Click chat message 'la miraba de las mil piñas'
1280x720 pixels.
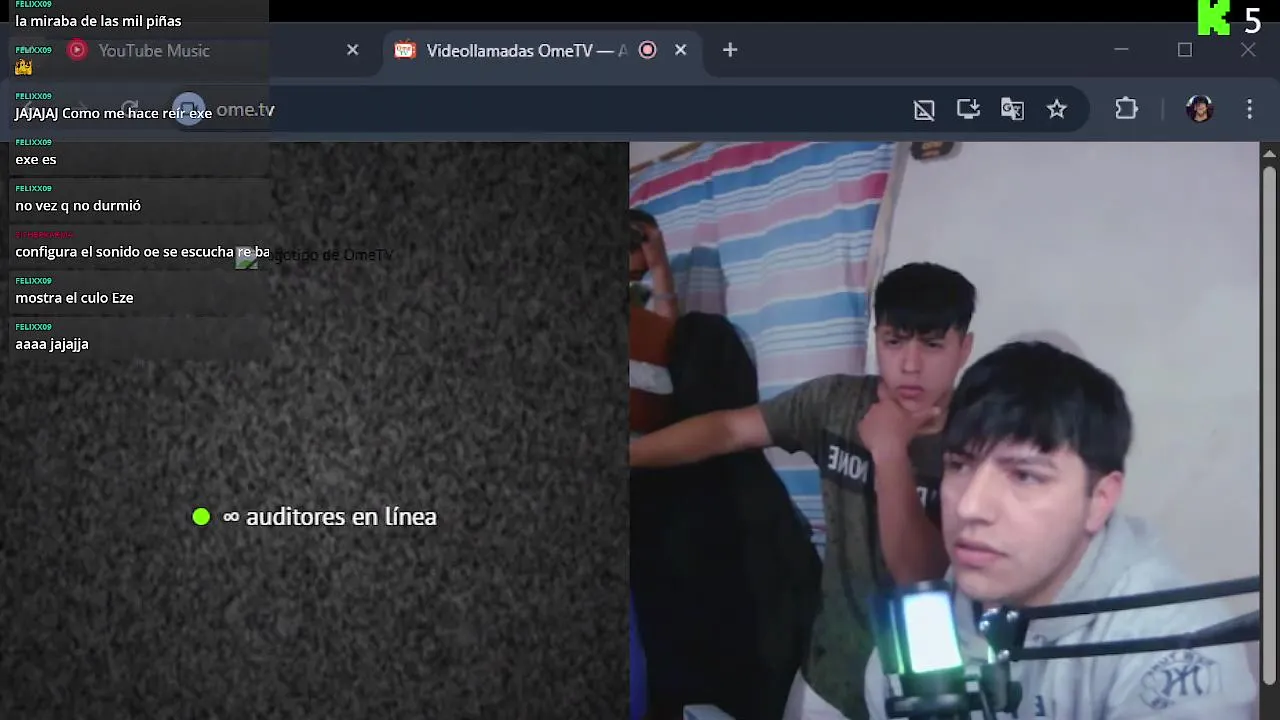click(x=98, y=21)
